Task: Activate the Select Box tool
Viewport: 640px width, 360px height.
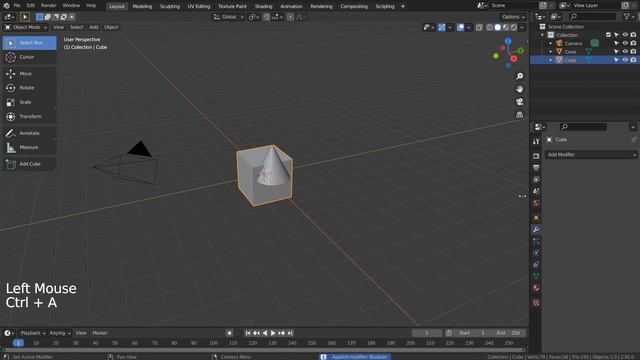Action: (29, 43)
